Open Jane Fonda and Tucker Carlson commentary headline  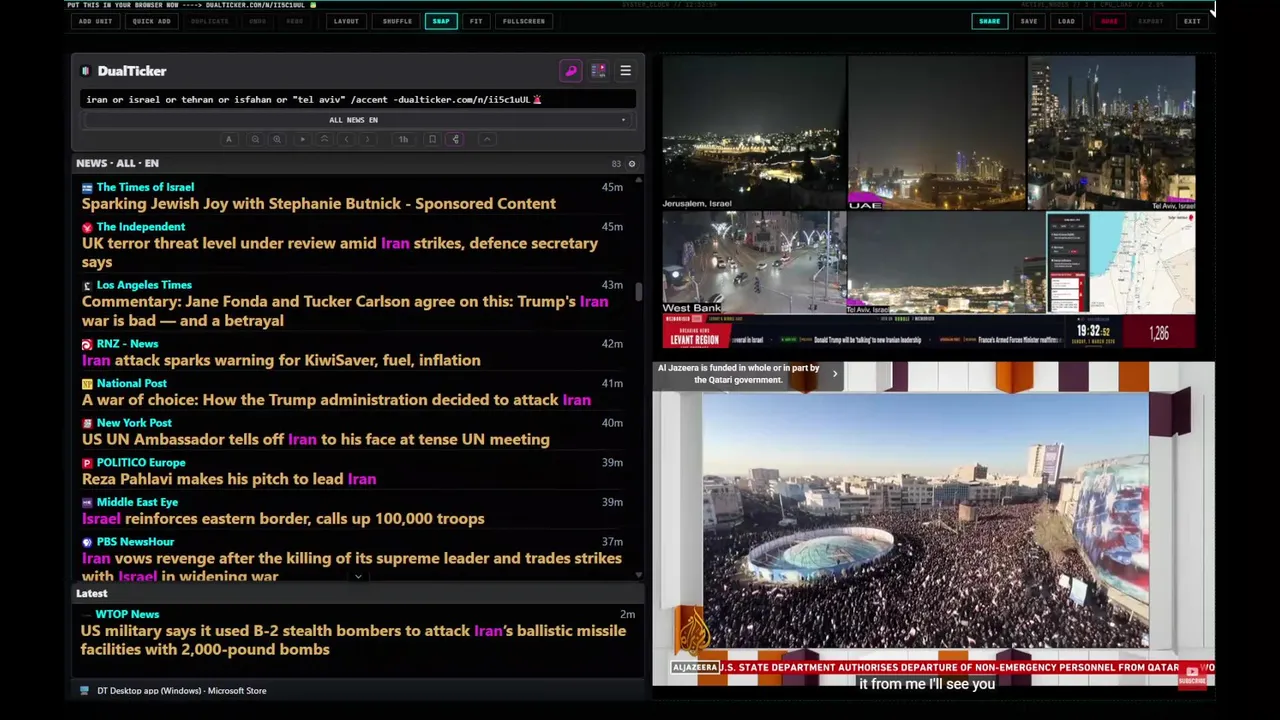click(345, 311)
